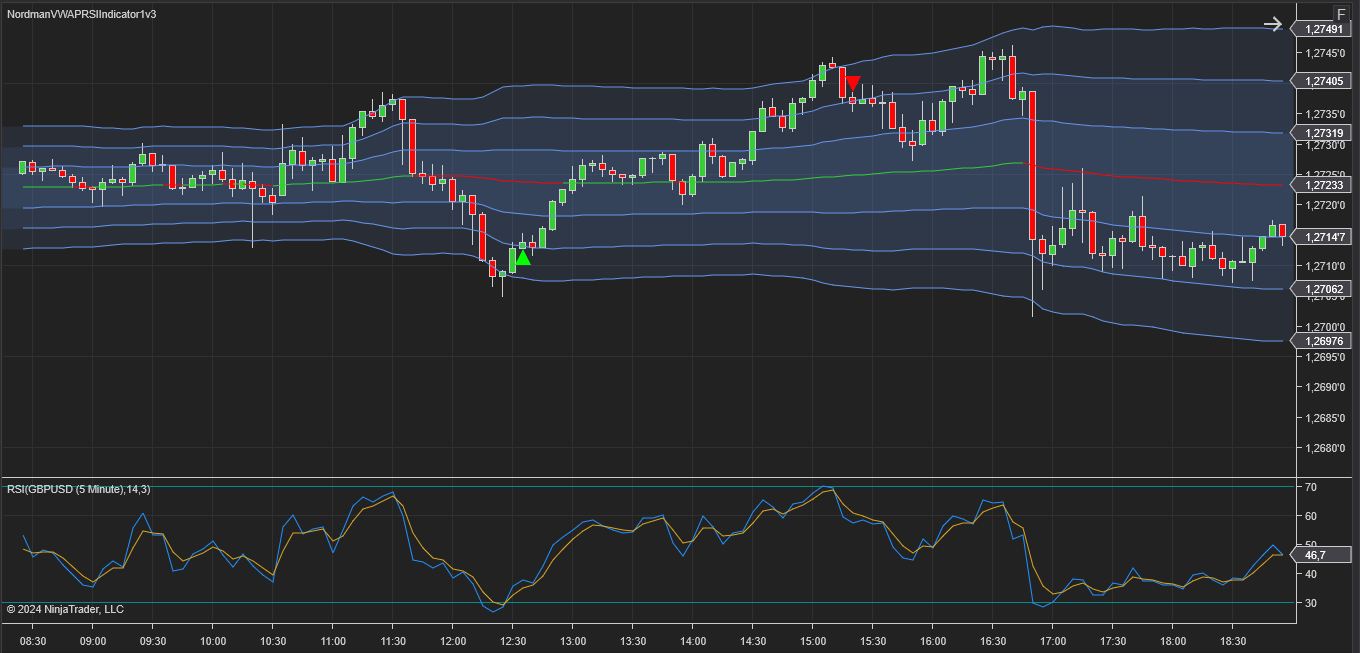Click the RSI(GBPUSD (5 Minute),14,3) panel label

[x=79, y=489]
